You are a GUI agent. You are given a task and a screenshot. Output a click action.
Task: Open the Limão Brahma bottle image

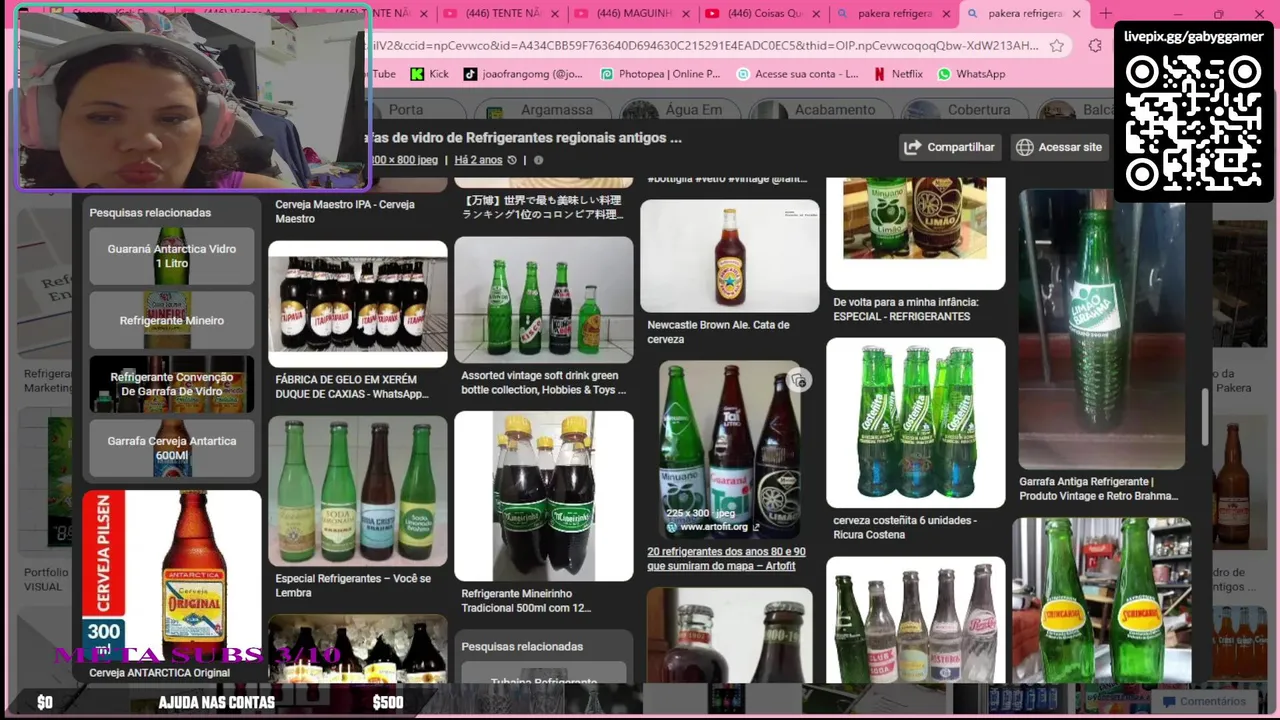pos(1102,329)
